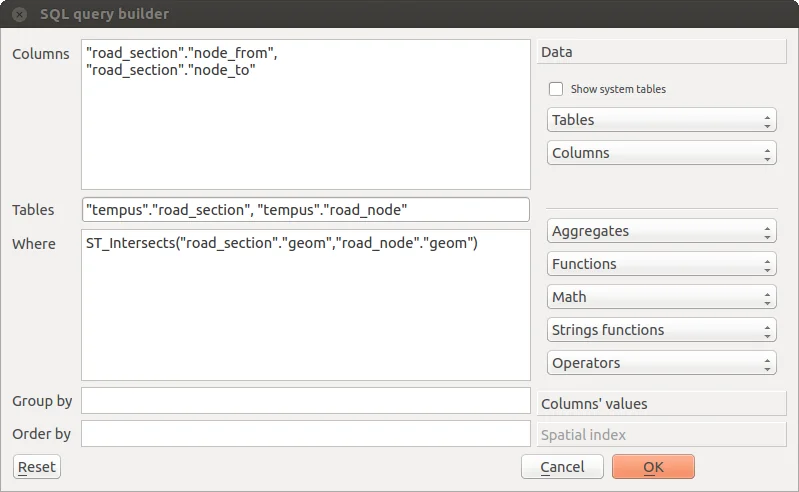Open the Columns dropdown list
This screenshot has width=799, height=492.
click(661, 153)
